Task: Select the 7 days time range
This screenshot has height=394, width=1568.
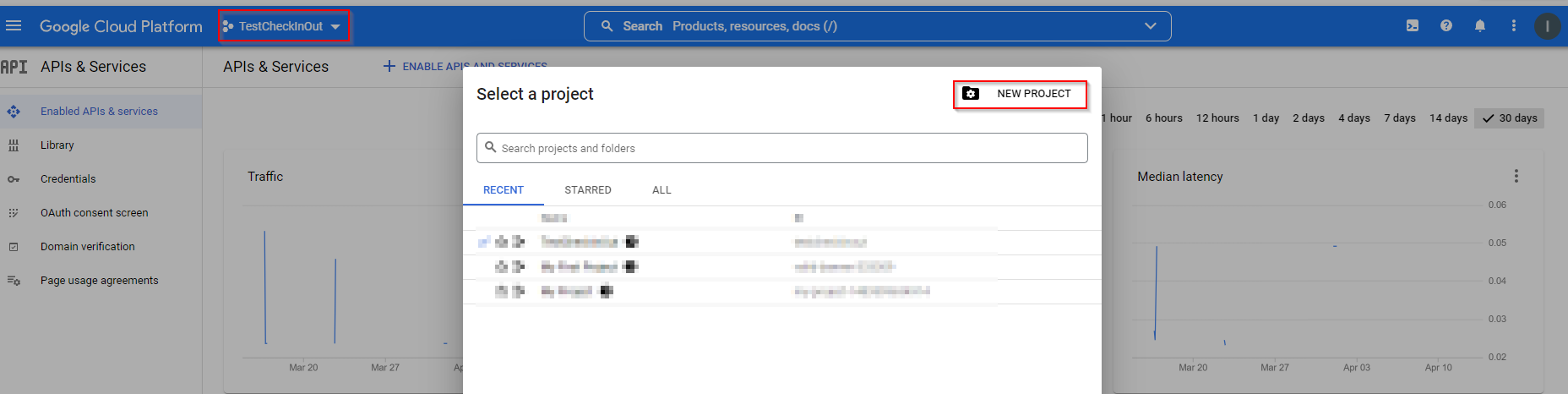Action: click(1399, 118)
